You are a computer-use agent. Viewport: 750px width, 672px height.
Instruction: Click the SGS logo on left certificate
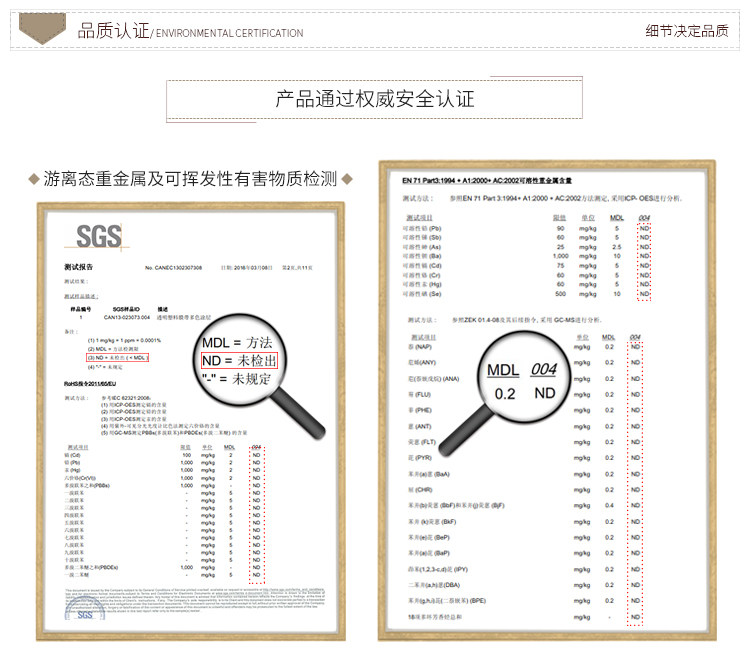tap(99, 236)
